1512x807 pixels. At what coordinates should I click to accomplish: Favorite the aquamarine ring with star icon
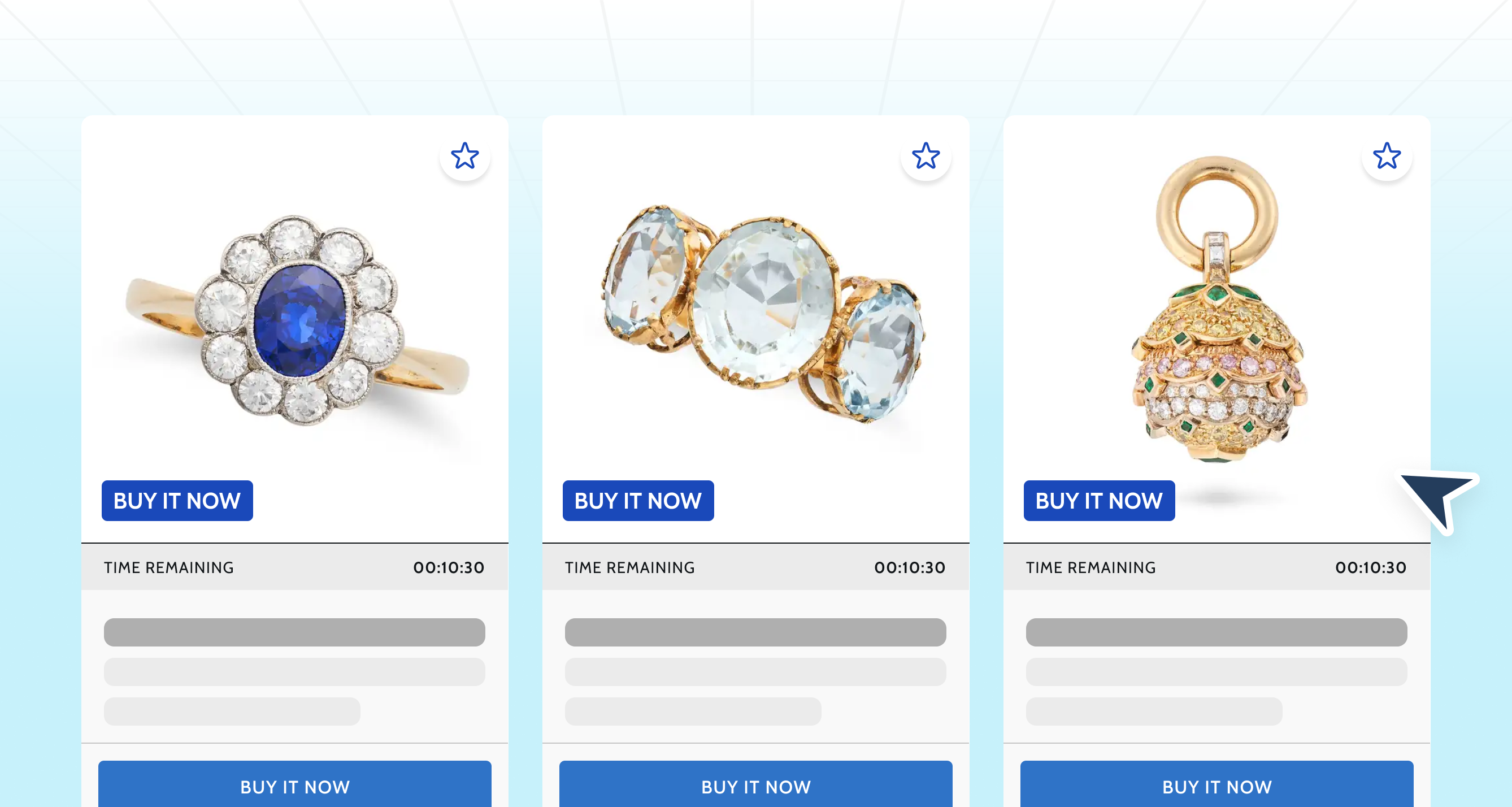coord(926,156)
